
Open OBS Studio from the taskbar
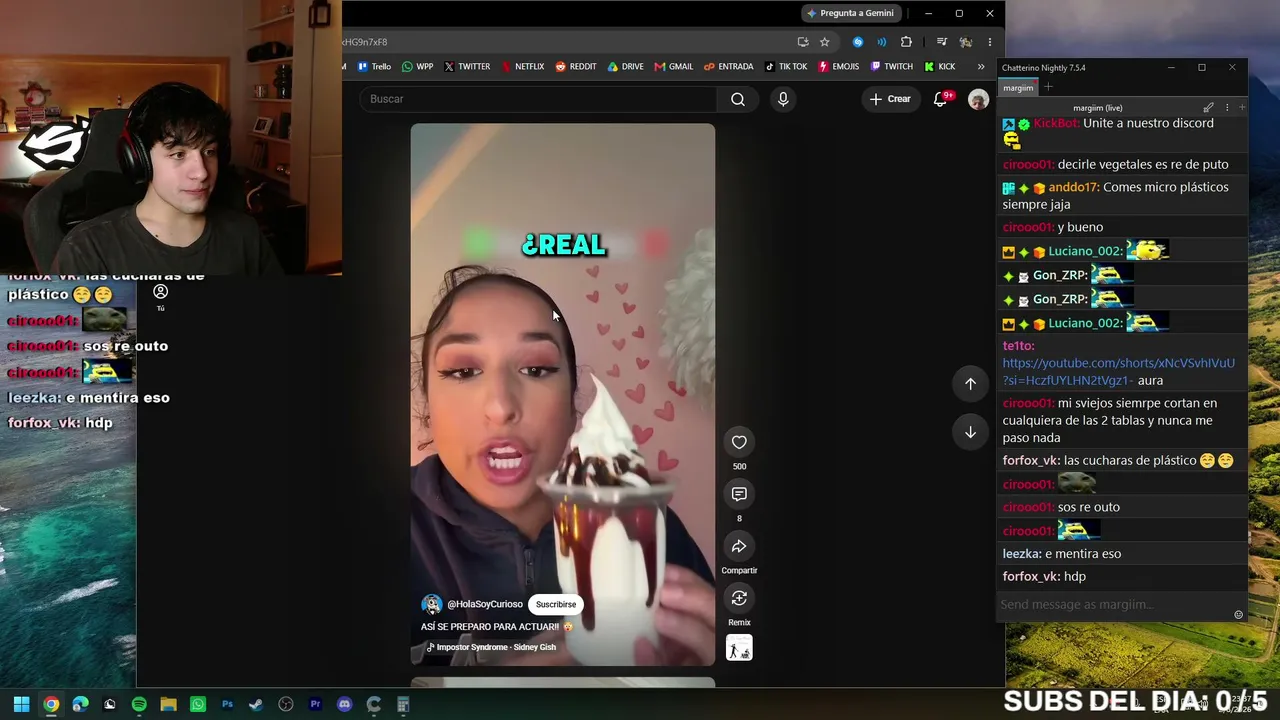tap(286, 704)
